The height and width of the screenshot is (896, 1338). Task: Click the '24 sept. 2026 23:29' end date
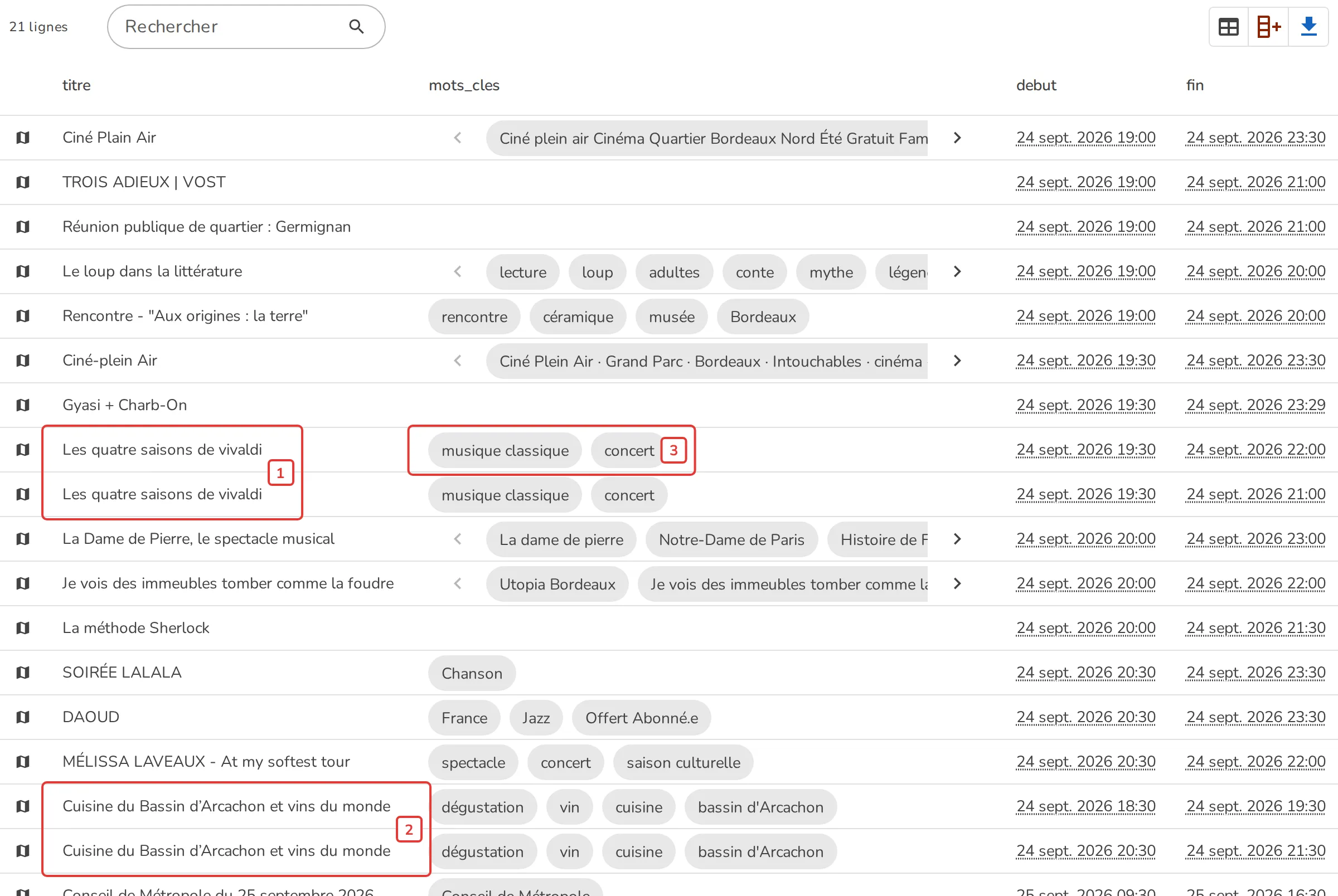click(1255, 405)
